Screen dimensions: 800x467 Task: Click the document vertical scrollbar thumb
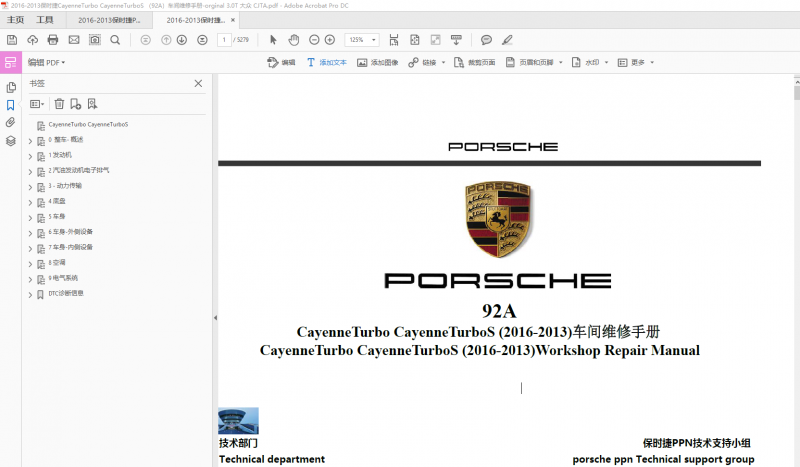click(797, 93)
